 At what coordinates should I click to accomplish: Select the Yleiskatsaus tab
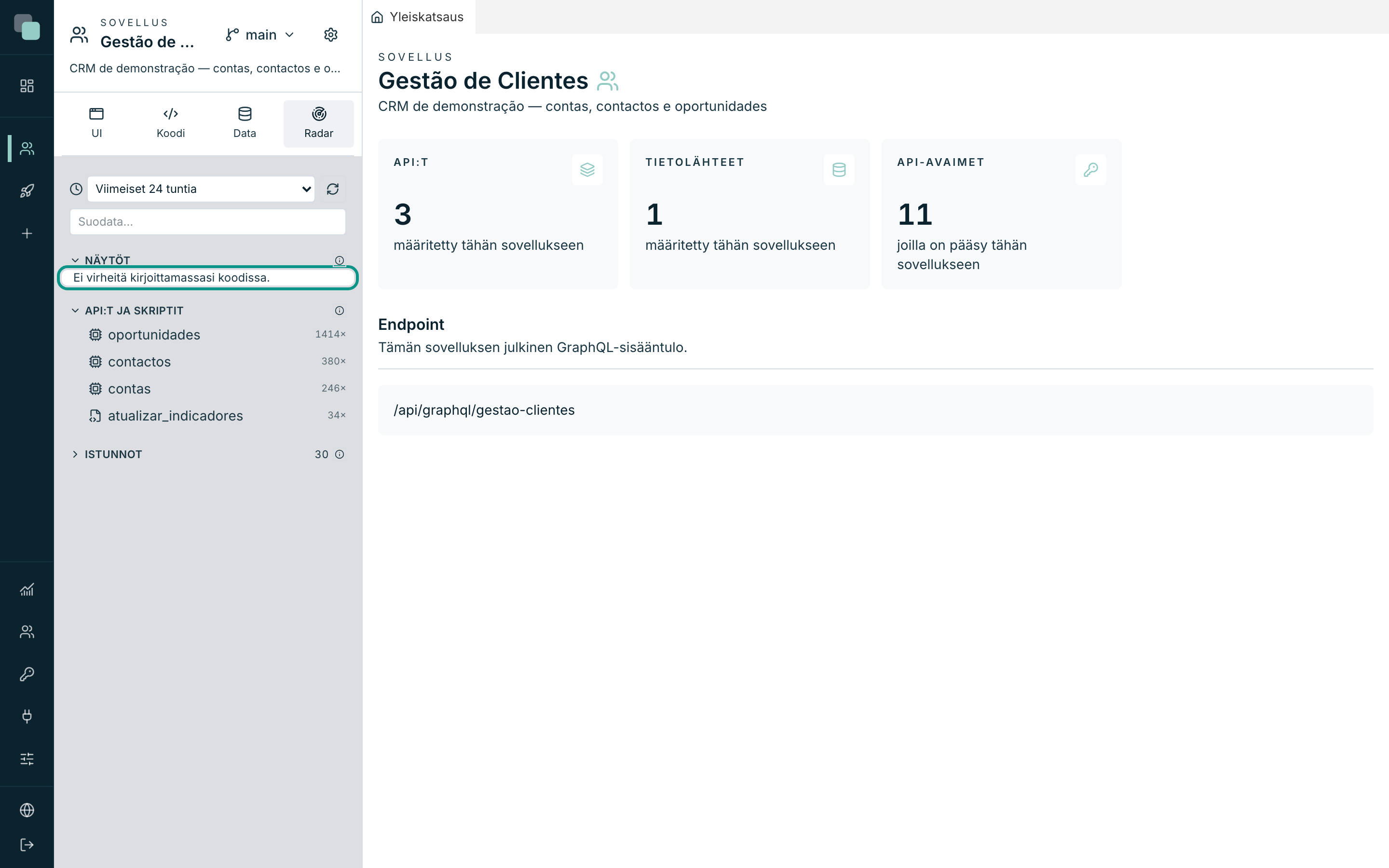coord(419,17)
